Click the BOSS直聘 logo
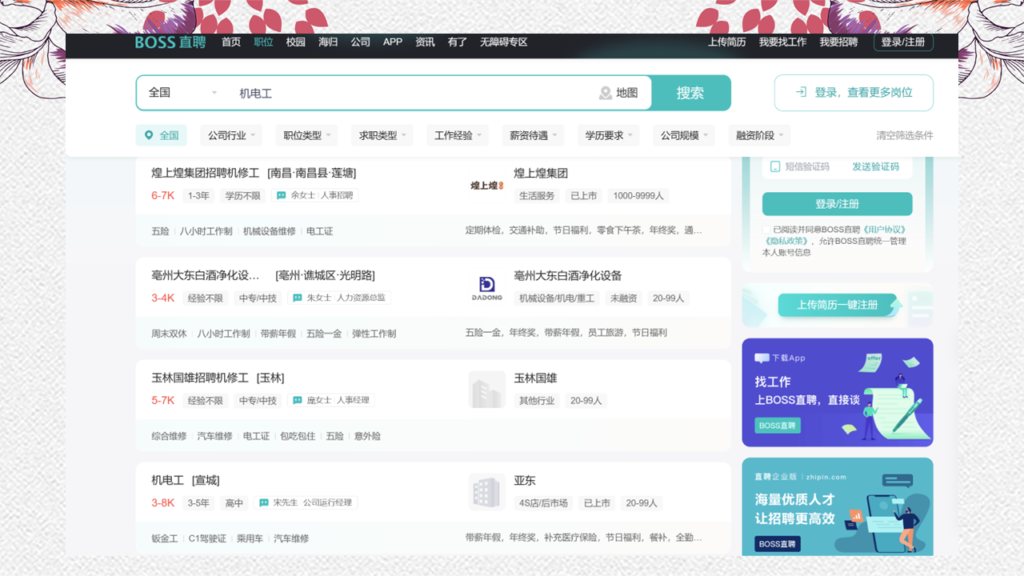This screenshot has height=576, width=1024. coord(170,42)
